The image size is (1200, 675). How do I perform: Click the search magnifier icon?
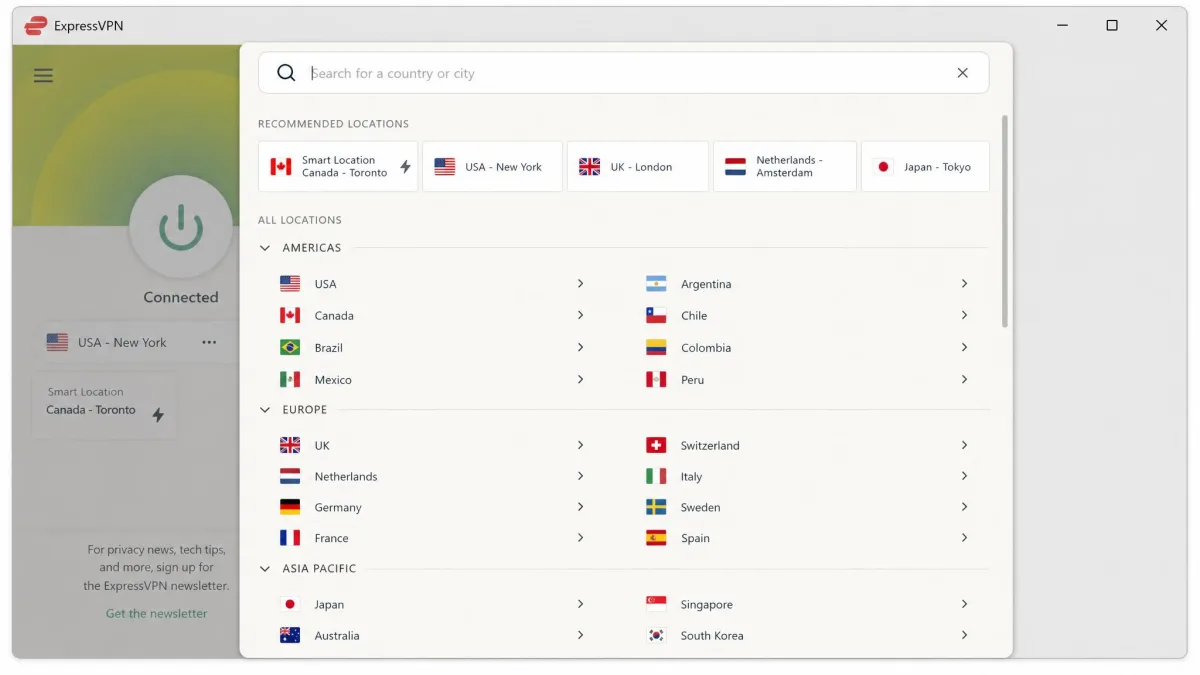[x=286, y=73]
